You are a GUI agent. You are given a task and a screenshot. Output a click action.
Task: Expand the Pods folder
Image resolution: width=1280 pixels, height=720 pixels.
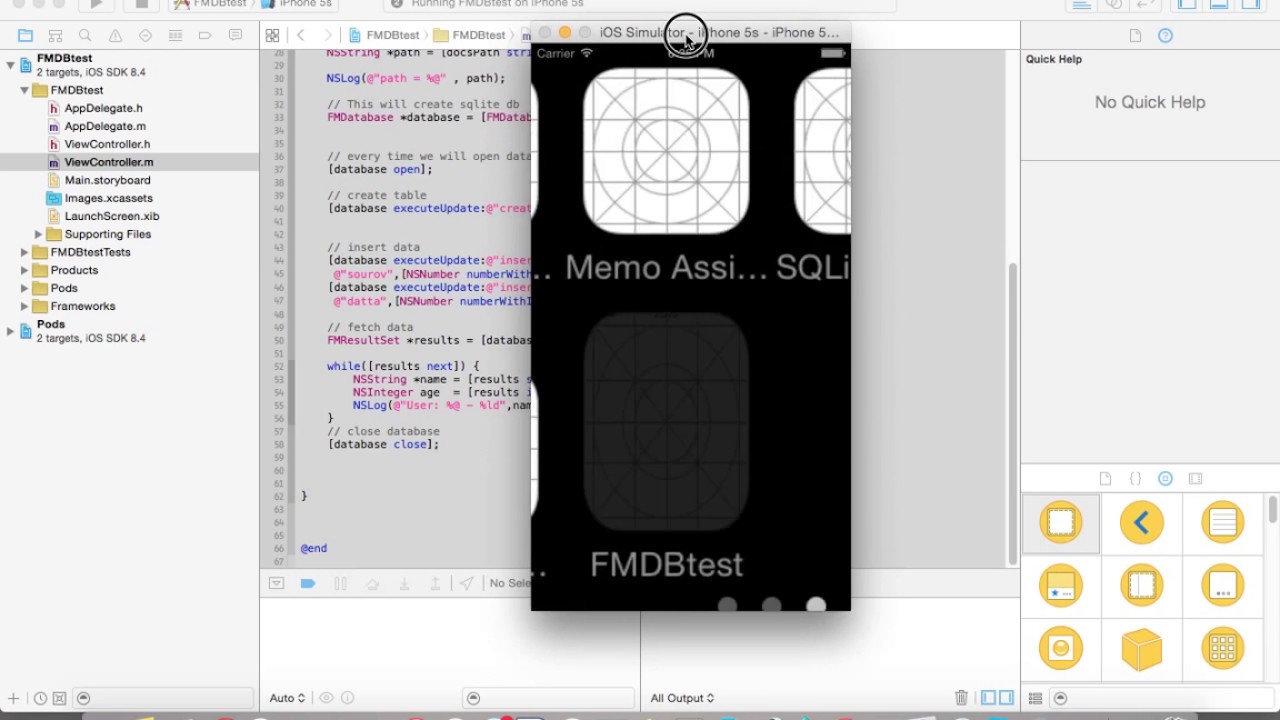[x=24, y=288]
